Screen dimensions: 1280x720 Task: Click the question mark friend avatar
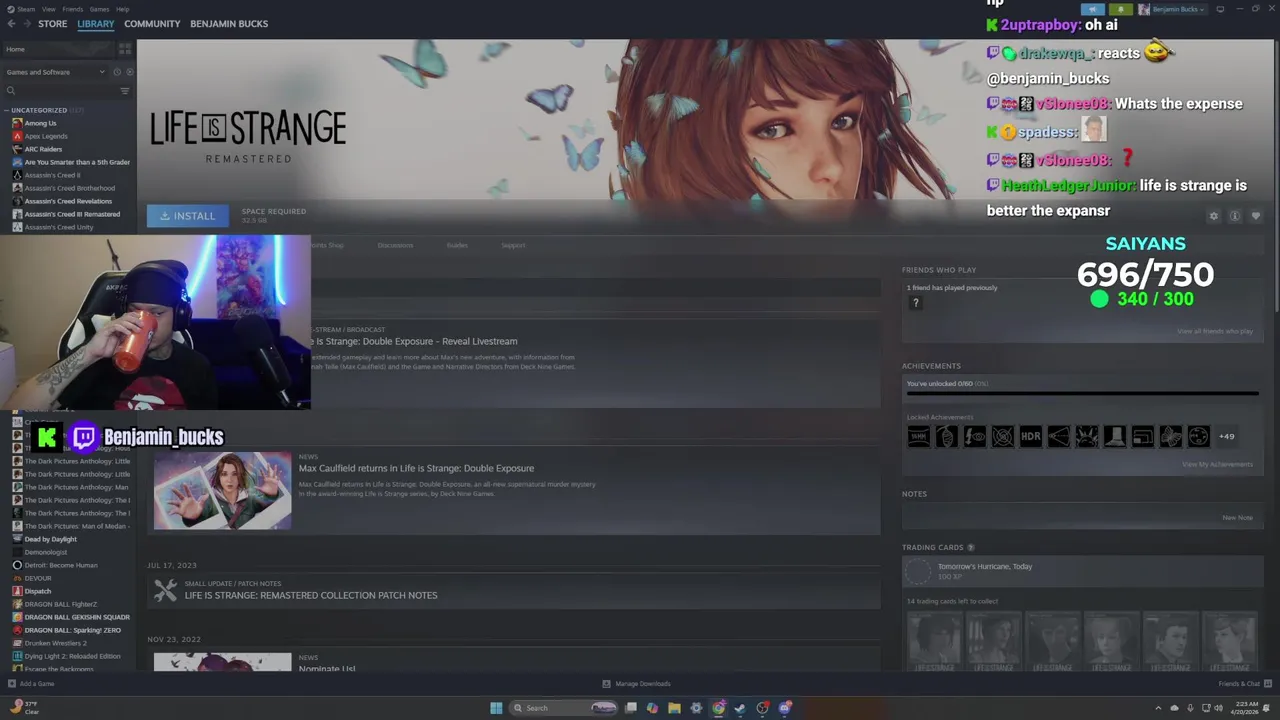[x=915, y=303]
